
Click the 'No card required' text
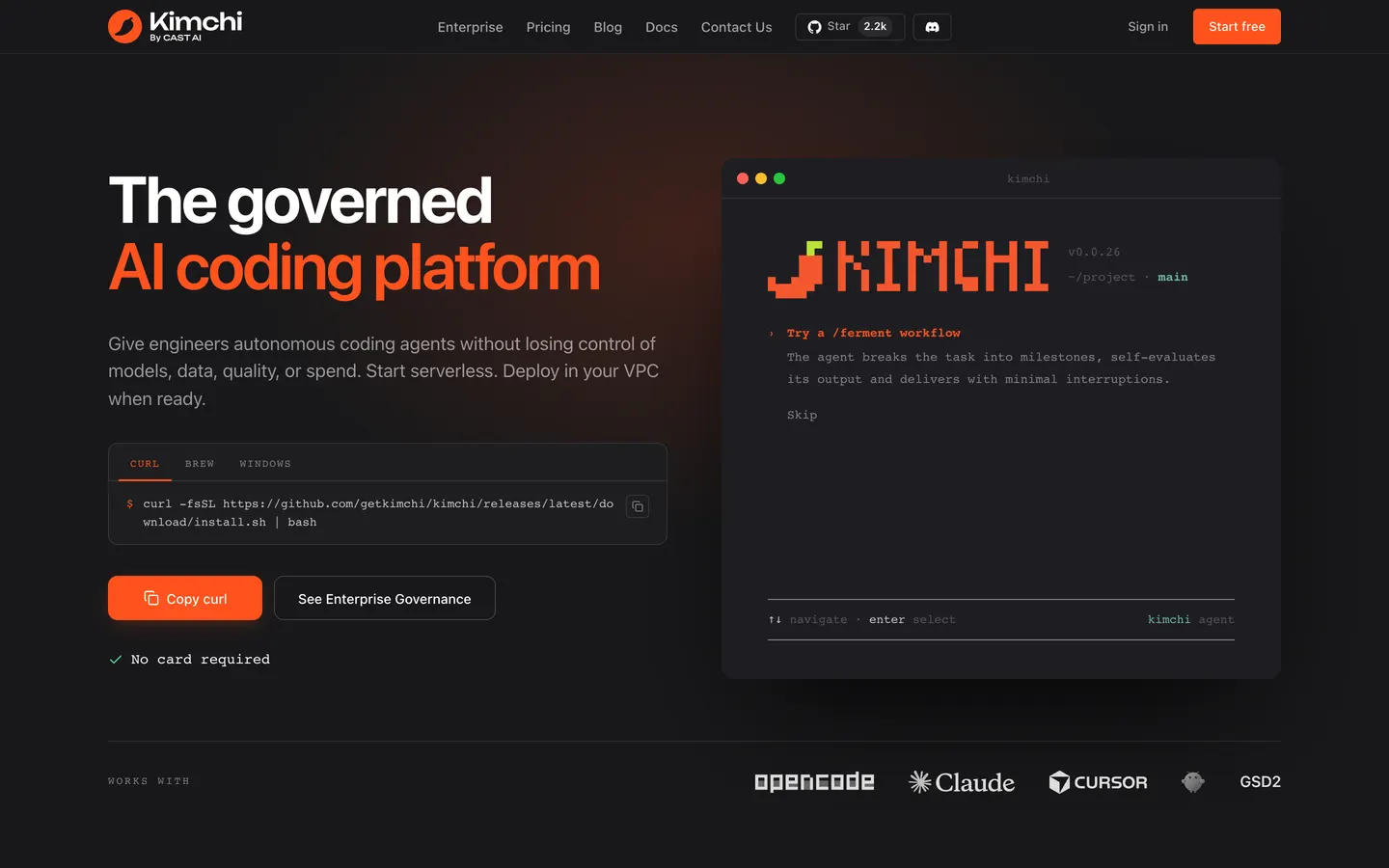tap(201, 660)
